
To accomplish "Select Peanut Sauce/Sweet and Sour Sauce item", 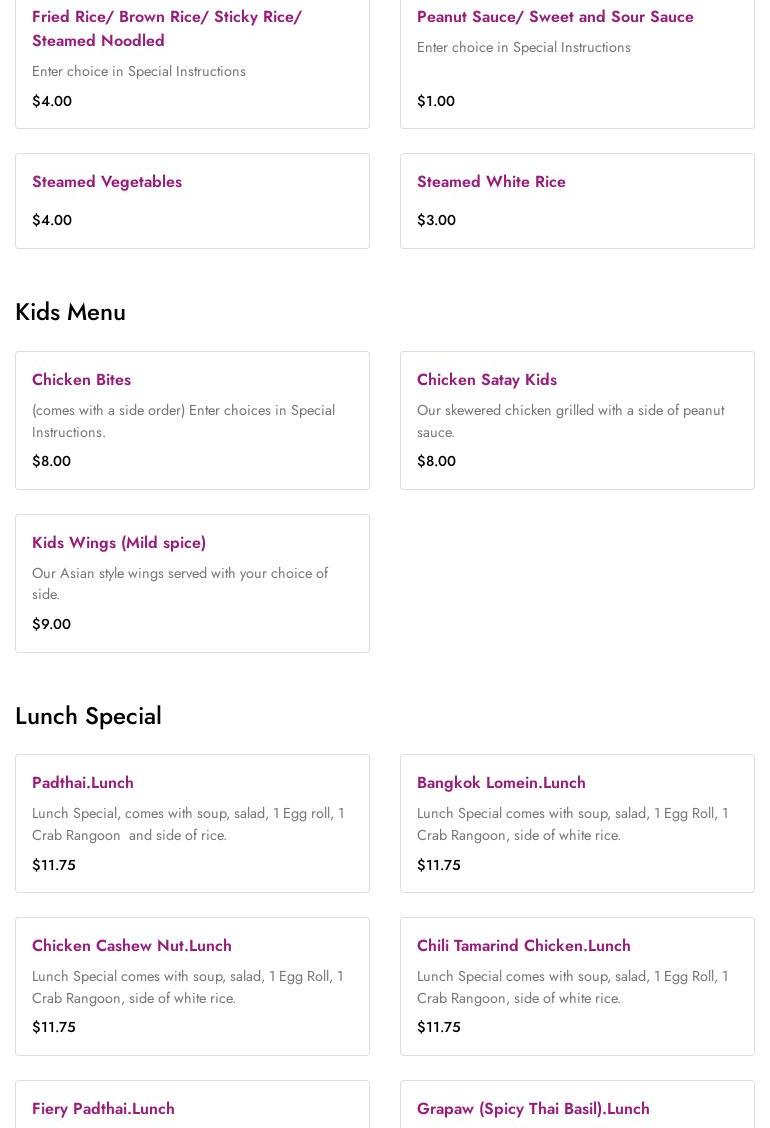I will click(555, 17).
